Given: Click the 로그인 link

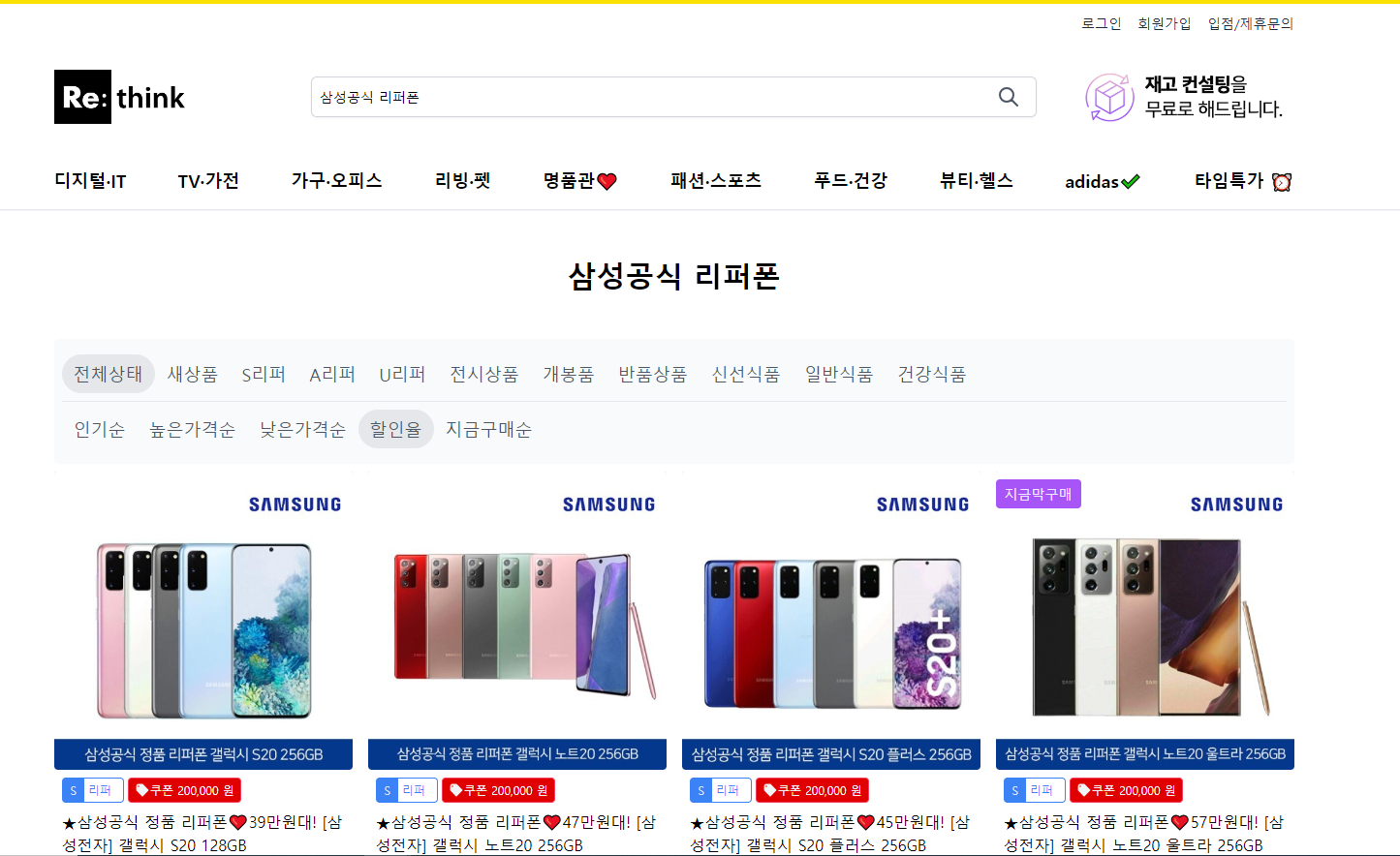Looking at the screenshot, I should (1101, 23).
